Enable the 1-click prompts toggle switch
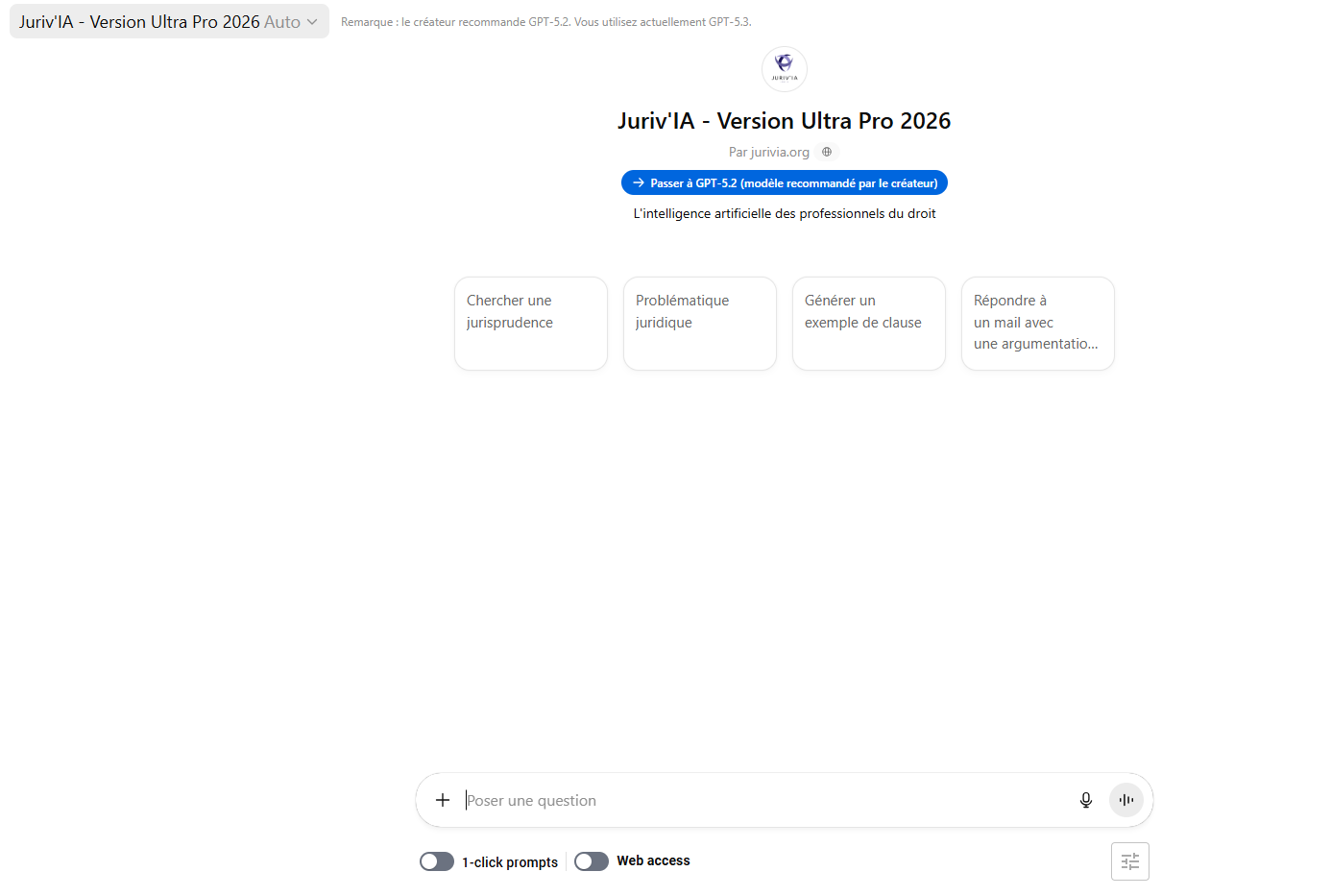 coord(437,861)
